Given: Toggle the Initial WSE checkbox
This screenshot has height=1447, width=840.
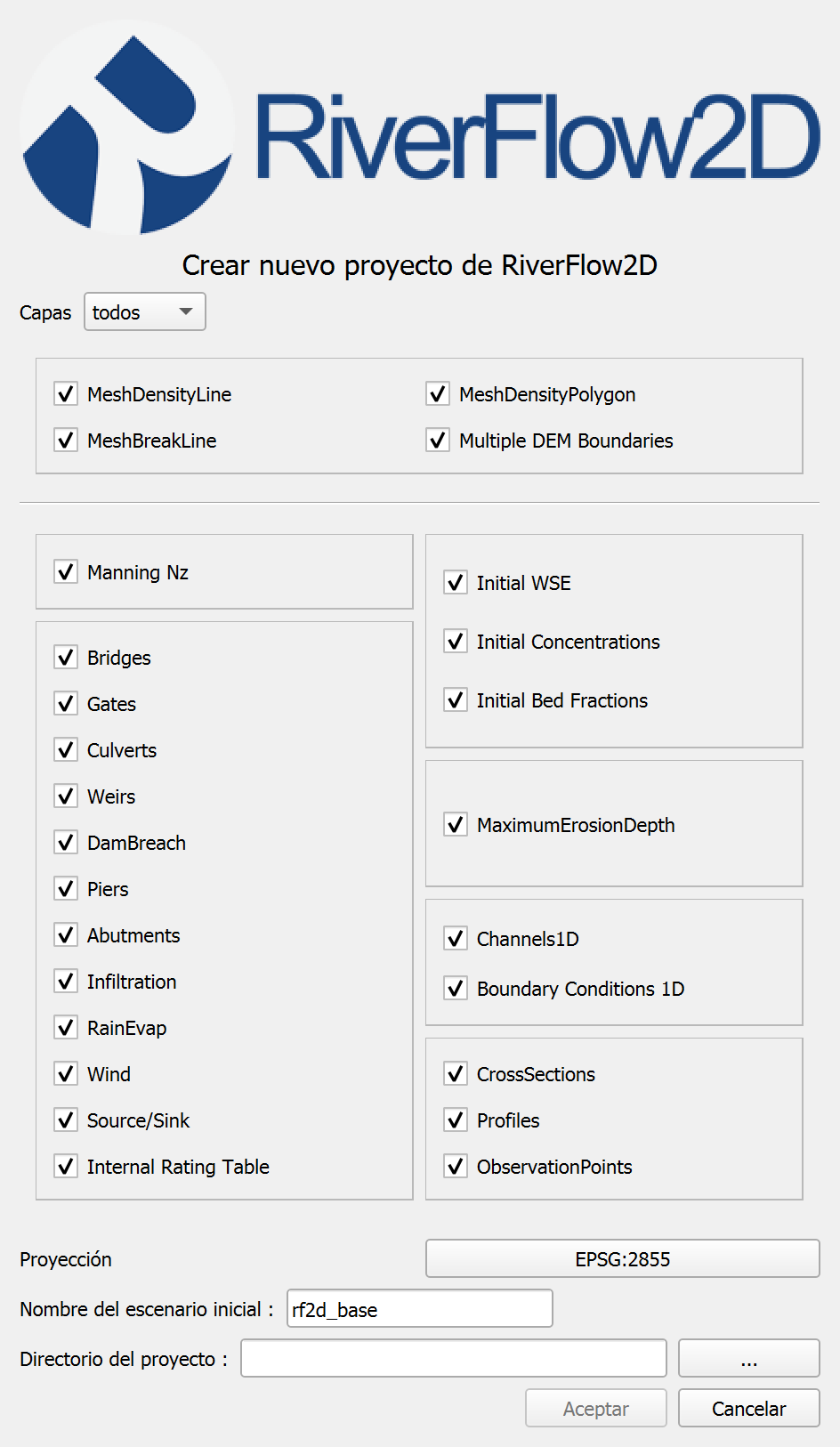Looking at the screenshot, I should click(x=456, y=582).
